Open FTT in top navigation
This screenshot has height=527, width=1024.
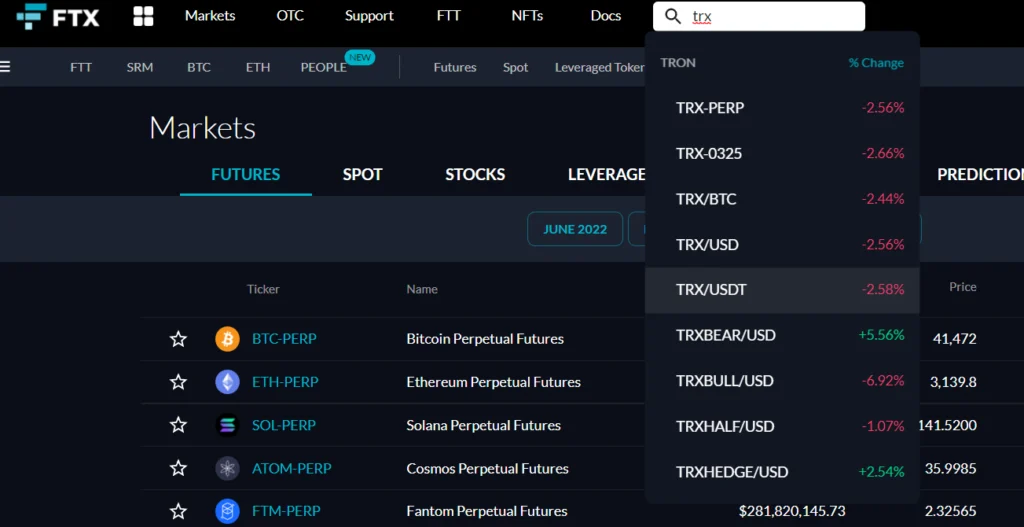pos(449,16)
